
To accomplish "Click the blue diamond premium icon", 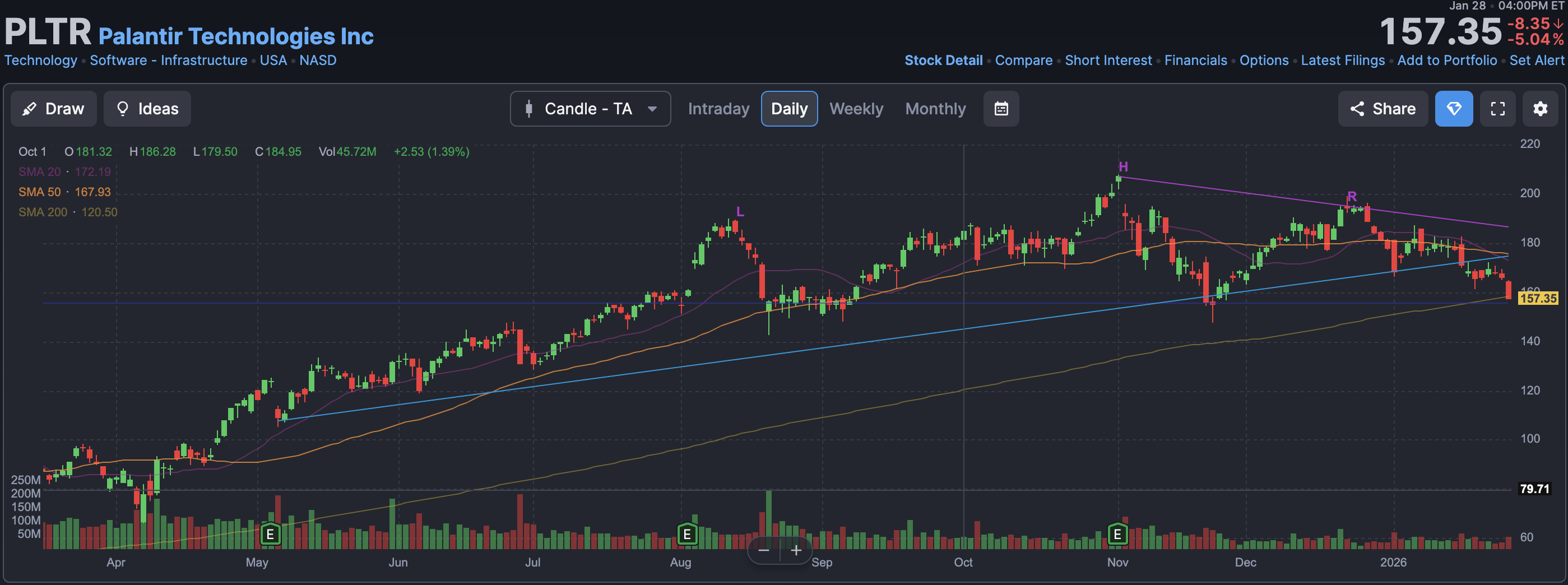I will 1454,109.
